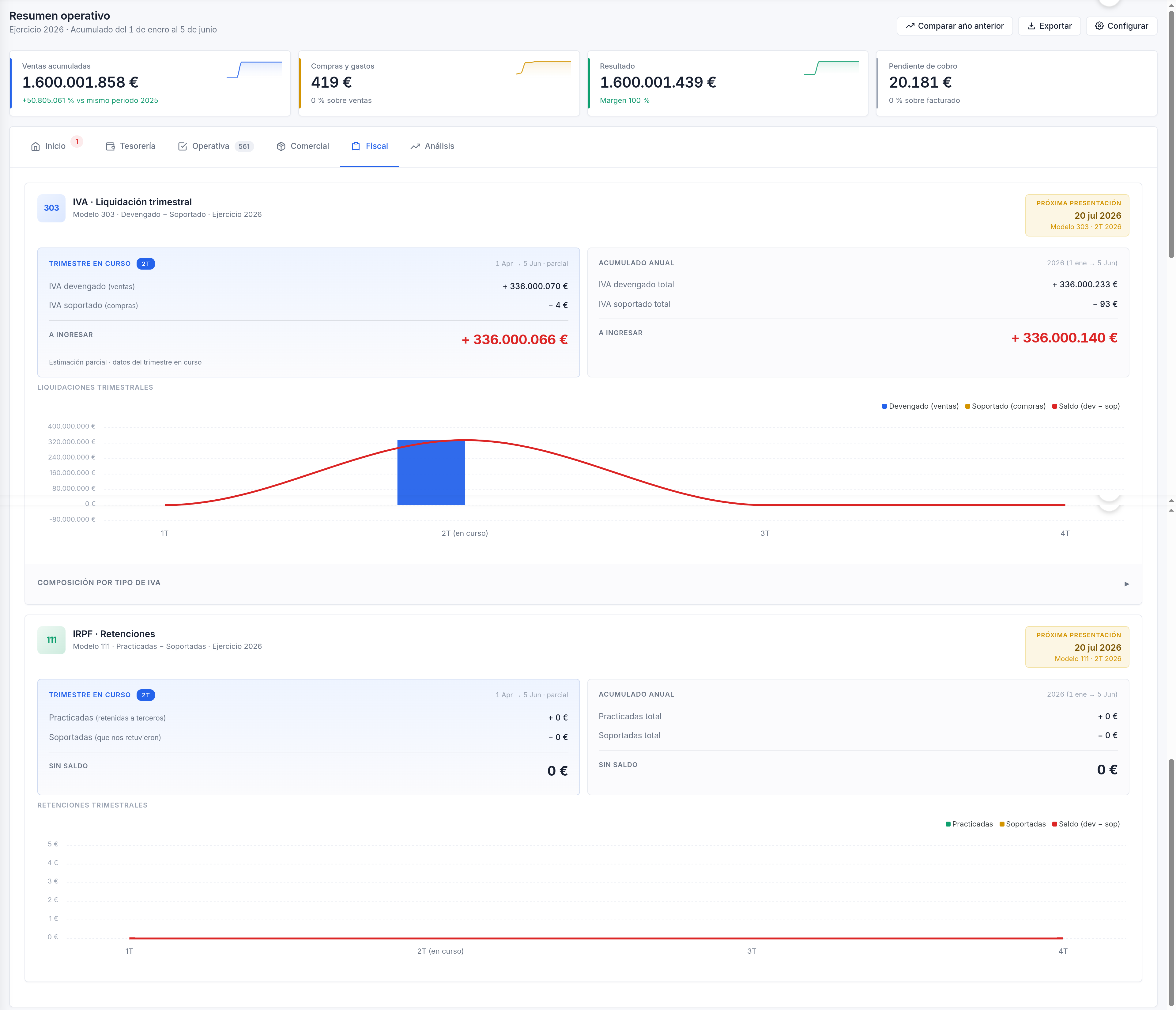The height and width of the screenshot is (1014, 1176).
Task: Click the Resultado sparkline chart
Action: pos(832,68)
